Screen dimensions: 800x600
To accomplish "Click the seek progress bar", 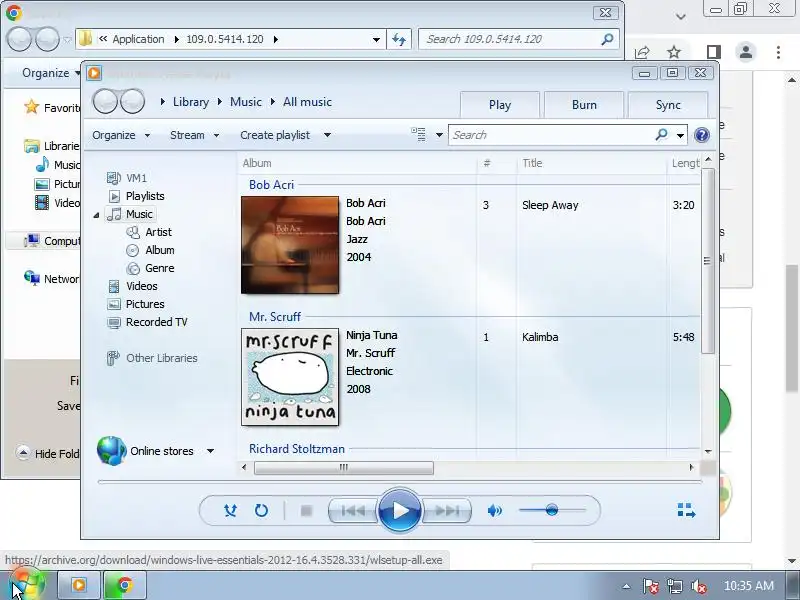I will tap(399, 482).
